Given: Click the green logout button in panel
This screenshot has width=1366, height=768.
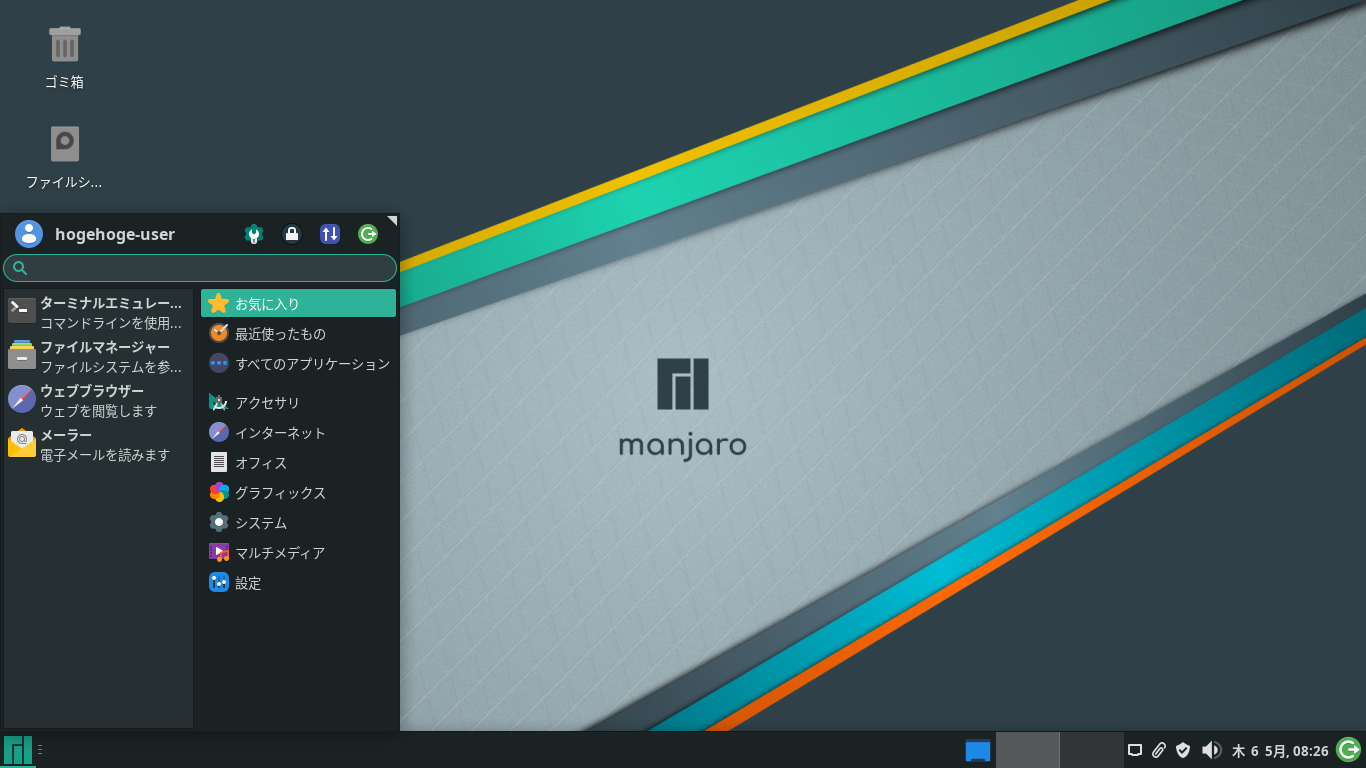Looking at the screenshot, I should coord(1349,749).
